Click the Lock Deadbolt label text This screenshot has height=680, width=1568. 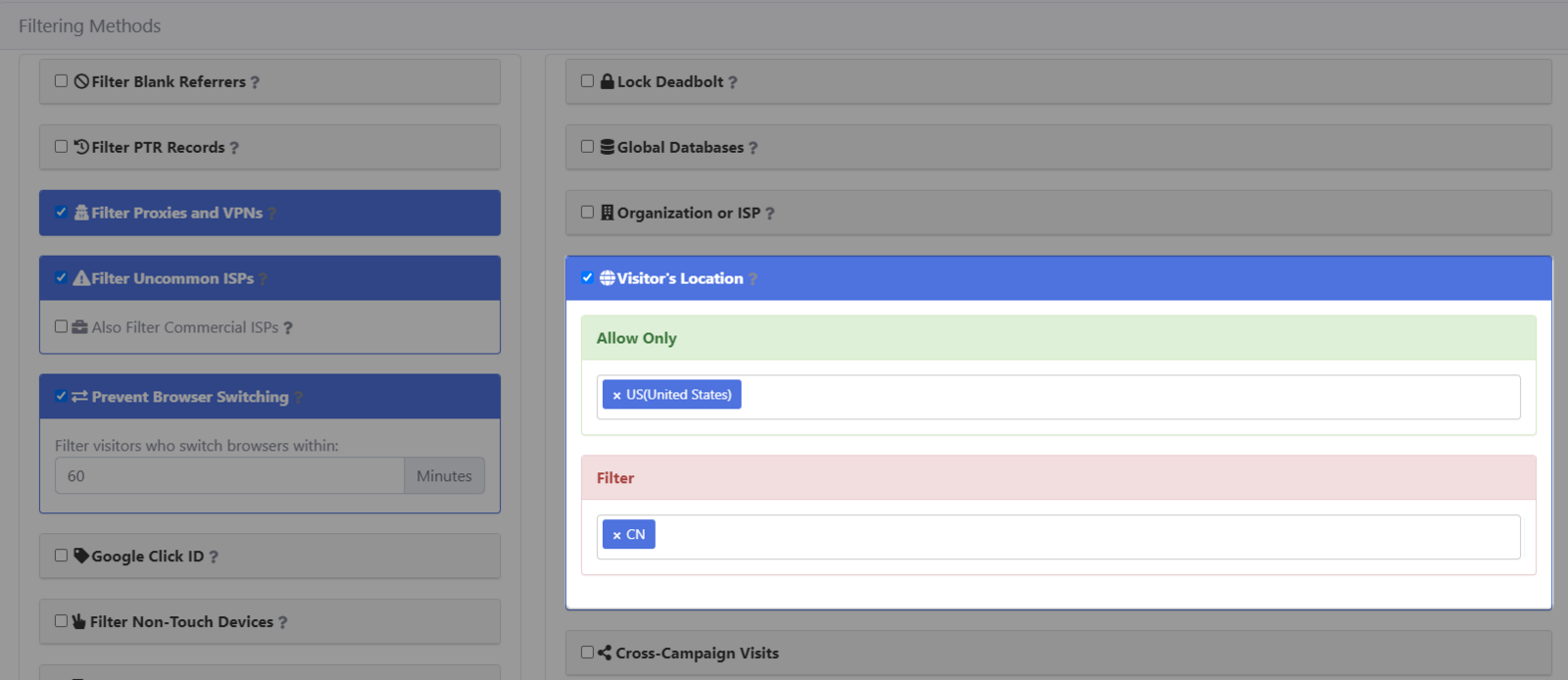(670, 82)
